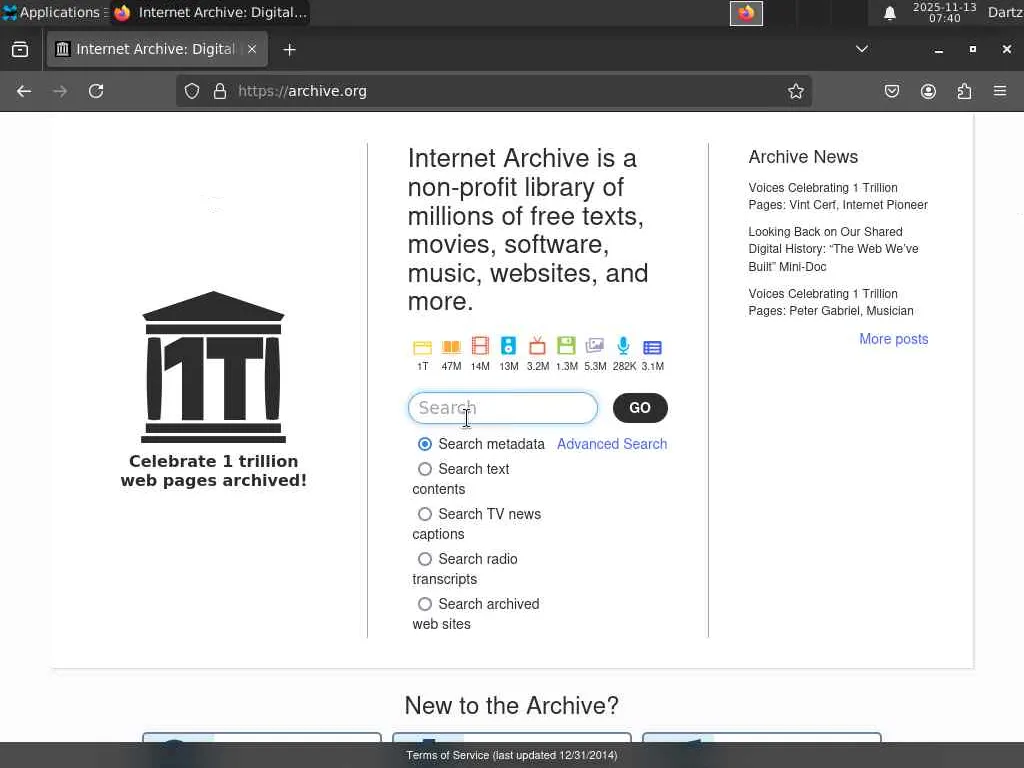Image resolution: width=1024 pixels, height=768 pixels.
Task: Reload the archive.org page
Action: (96, 91)
